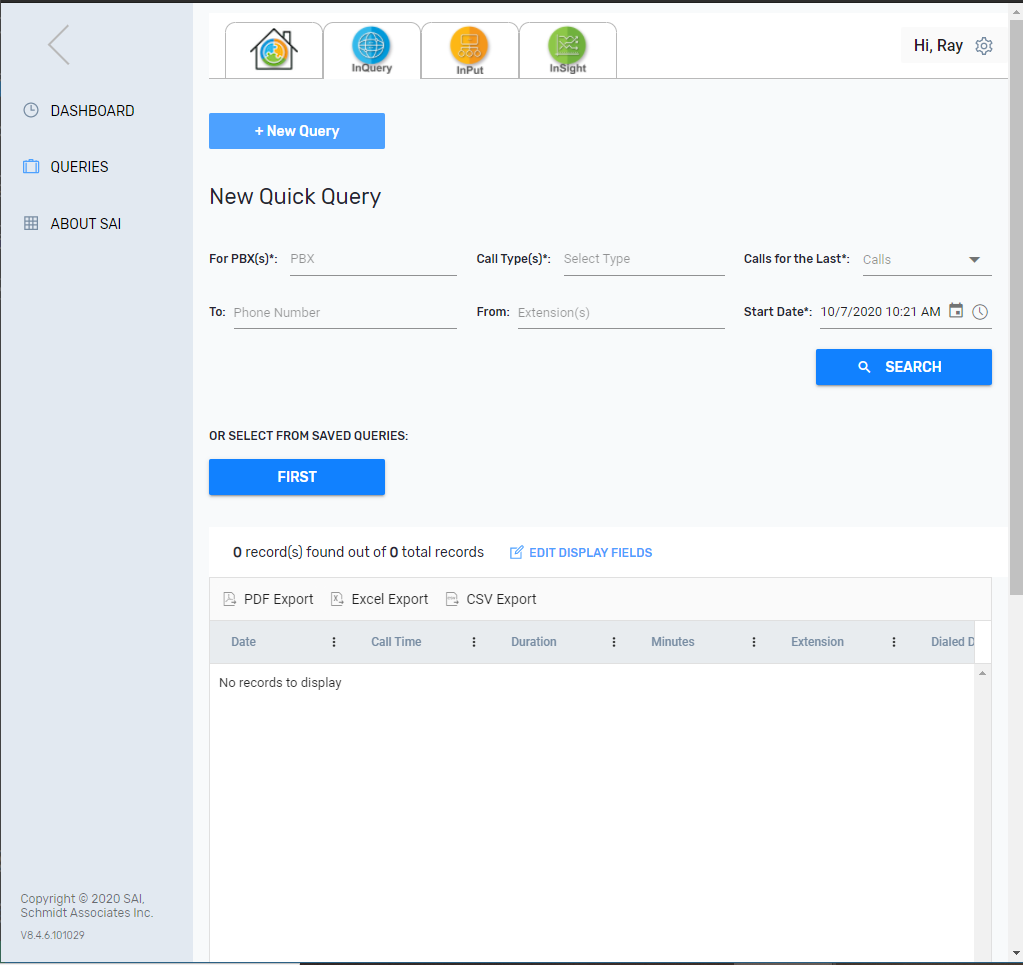
Task: Click the grid scrollbar up arrow
Action: 983,673
